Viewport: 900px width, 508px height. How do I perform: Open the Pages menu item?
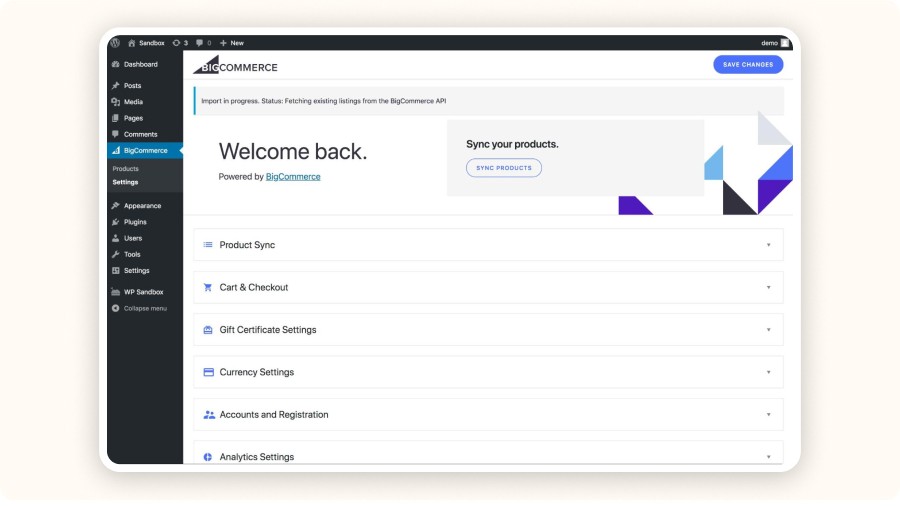(x=133, y=118)
